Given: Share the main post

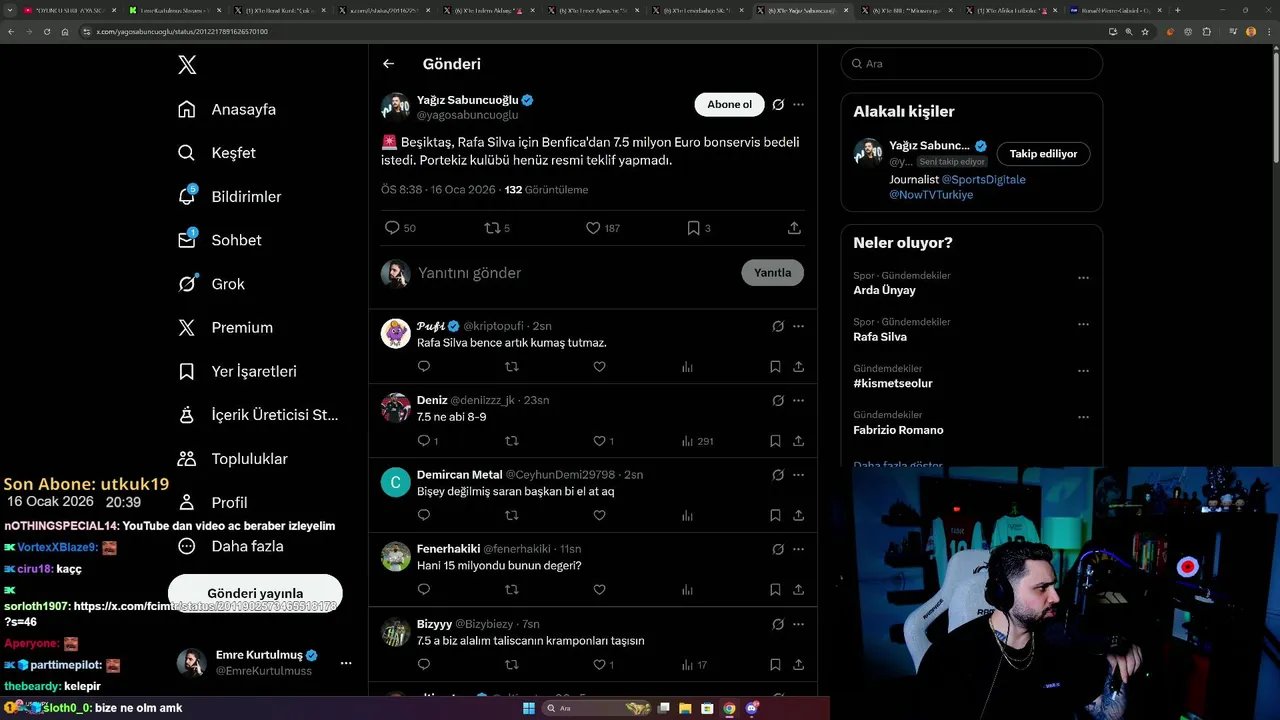Looking at the screenshot, I should (x=794, y=228).
